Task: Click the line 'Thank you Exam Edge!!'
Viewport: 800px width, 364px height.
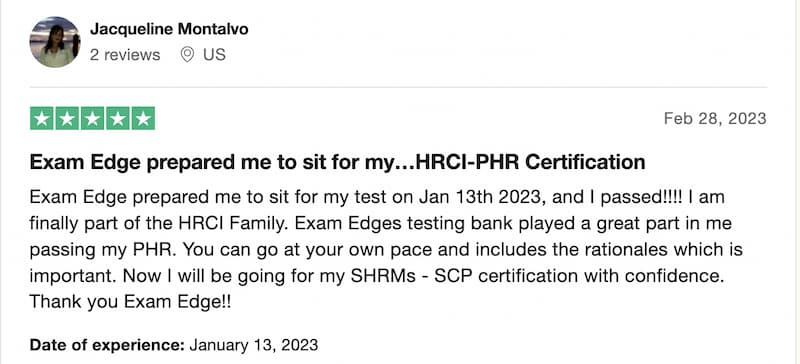Action: click(x=131, y=302)
